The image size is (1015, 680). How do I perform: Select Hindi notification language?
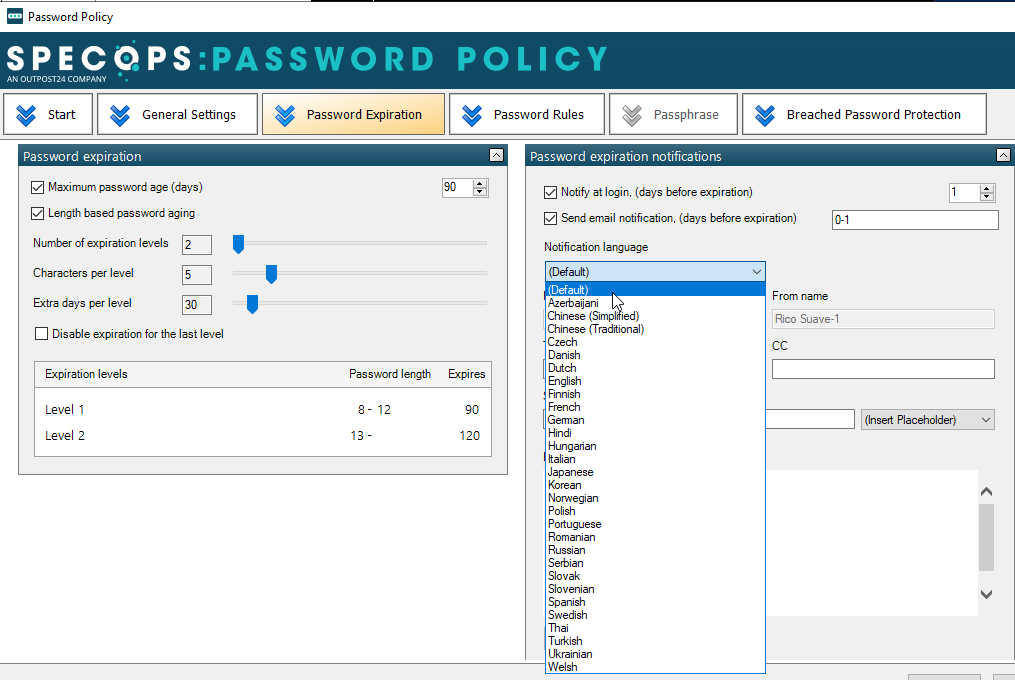[655, 433]
